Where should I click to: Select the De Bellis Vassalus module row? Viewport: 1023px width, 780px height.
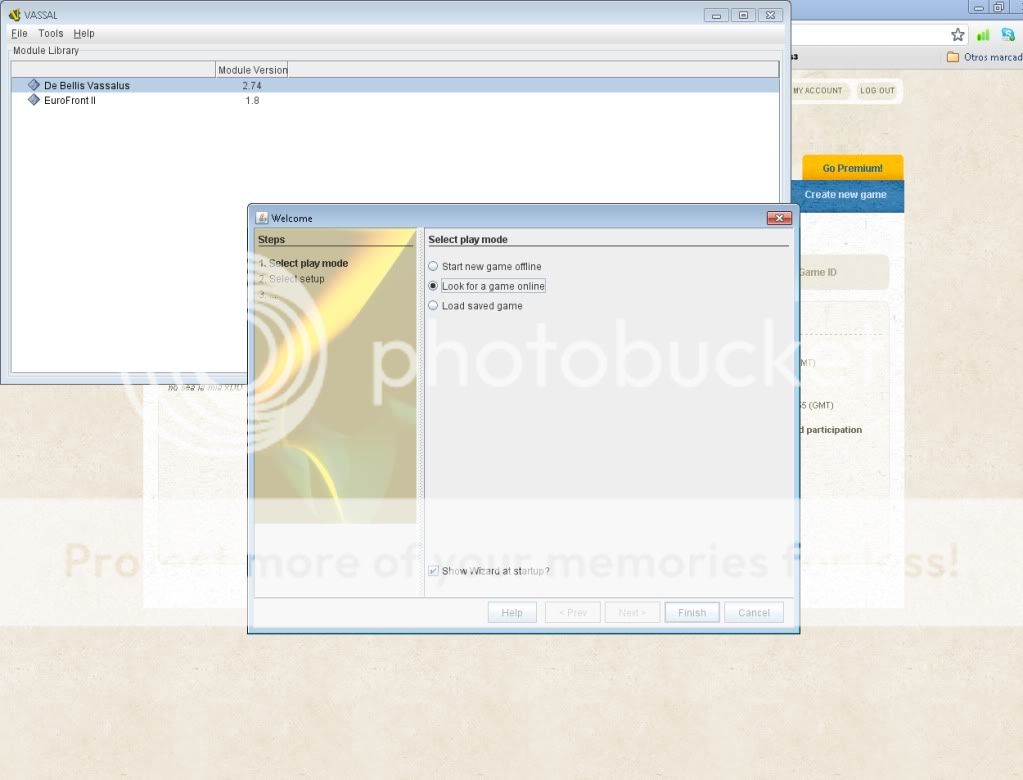395,85
